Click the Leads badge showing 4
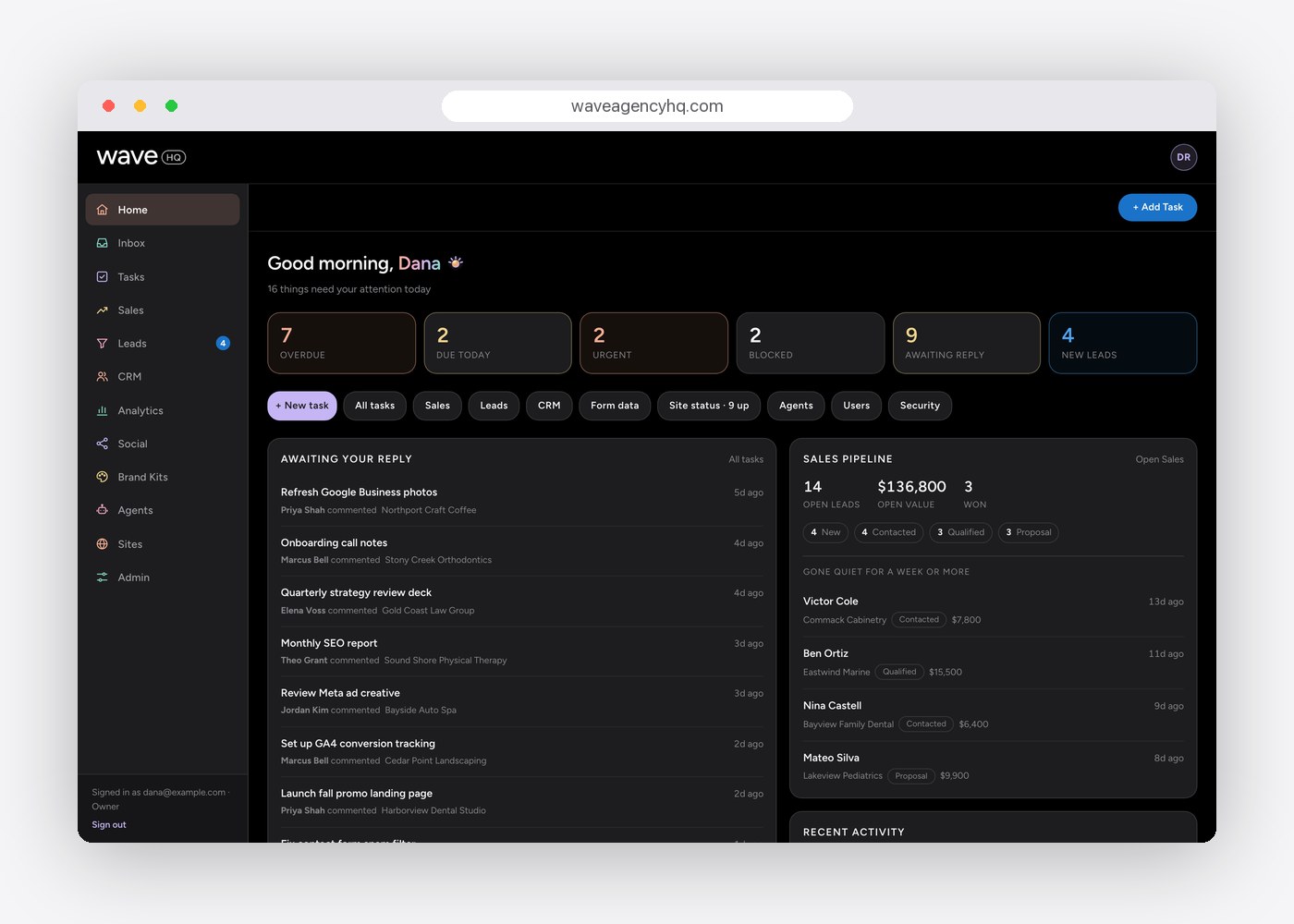 coord(223,344)
